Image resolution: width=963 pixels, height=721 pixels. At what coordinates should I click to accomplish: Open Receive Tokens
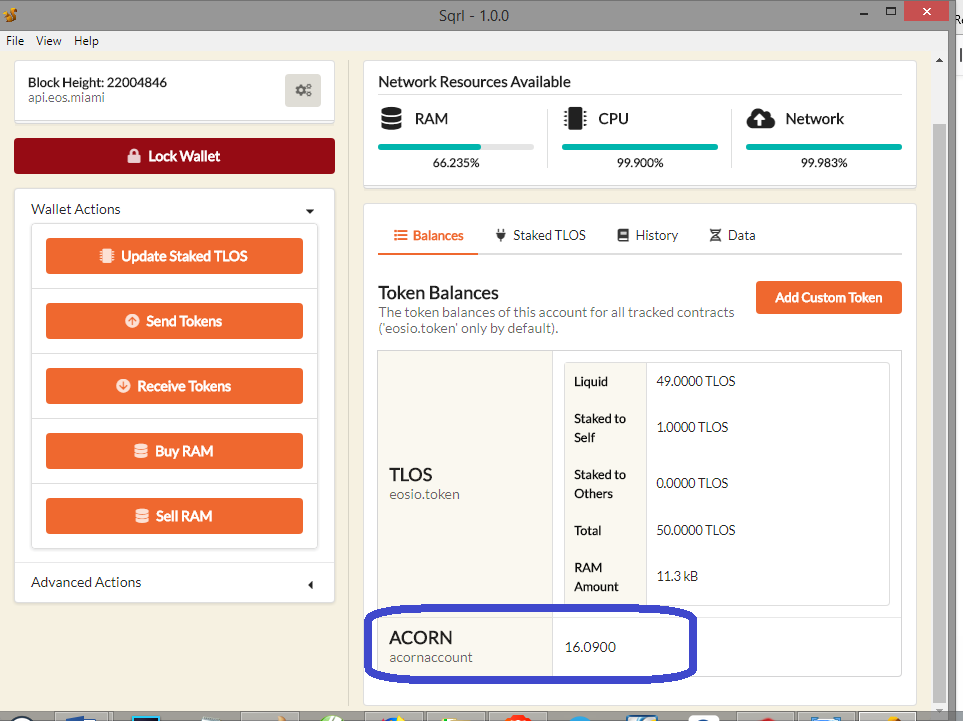click(x=174, y=386)
